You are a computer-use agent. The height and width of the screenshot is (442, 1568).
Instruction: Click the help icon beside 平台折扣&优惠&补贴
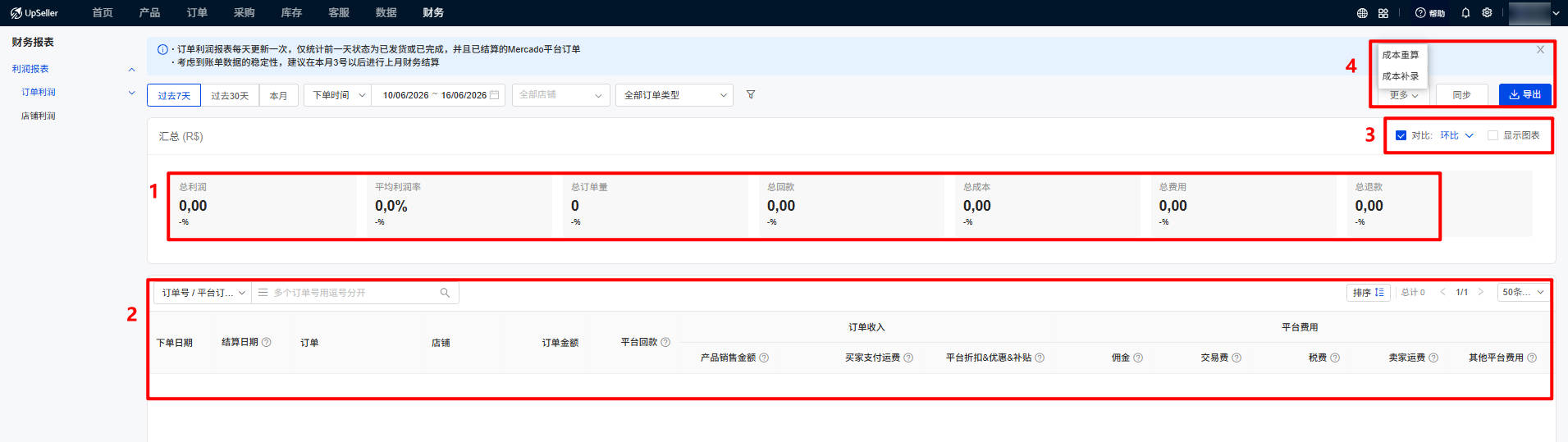point(1040,358)
